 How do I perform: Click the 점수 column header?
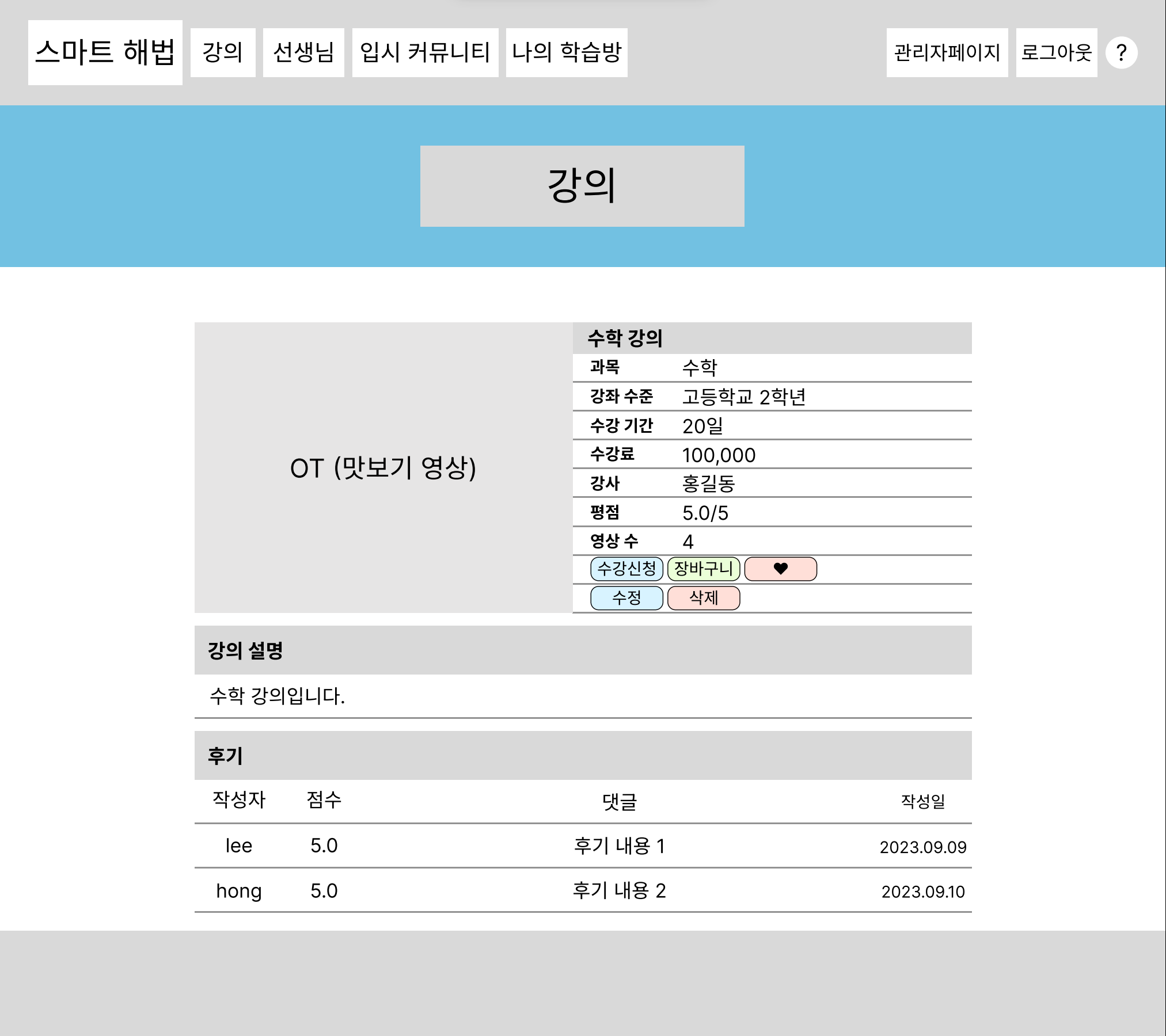tap(324, 799)
